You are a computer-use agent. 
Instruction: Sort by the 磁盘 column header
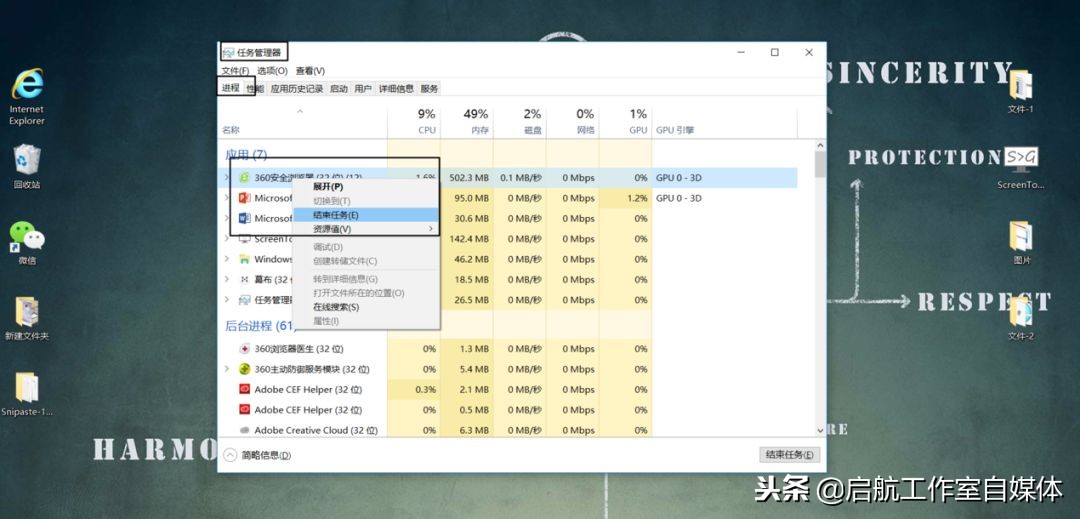pyautogui.click(x=520, y=122)
